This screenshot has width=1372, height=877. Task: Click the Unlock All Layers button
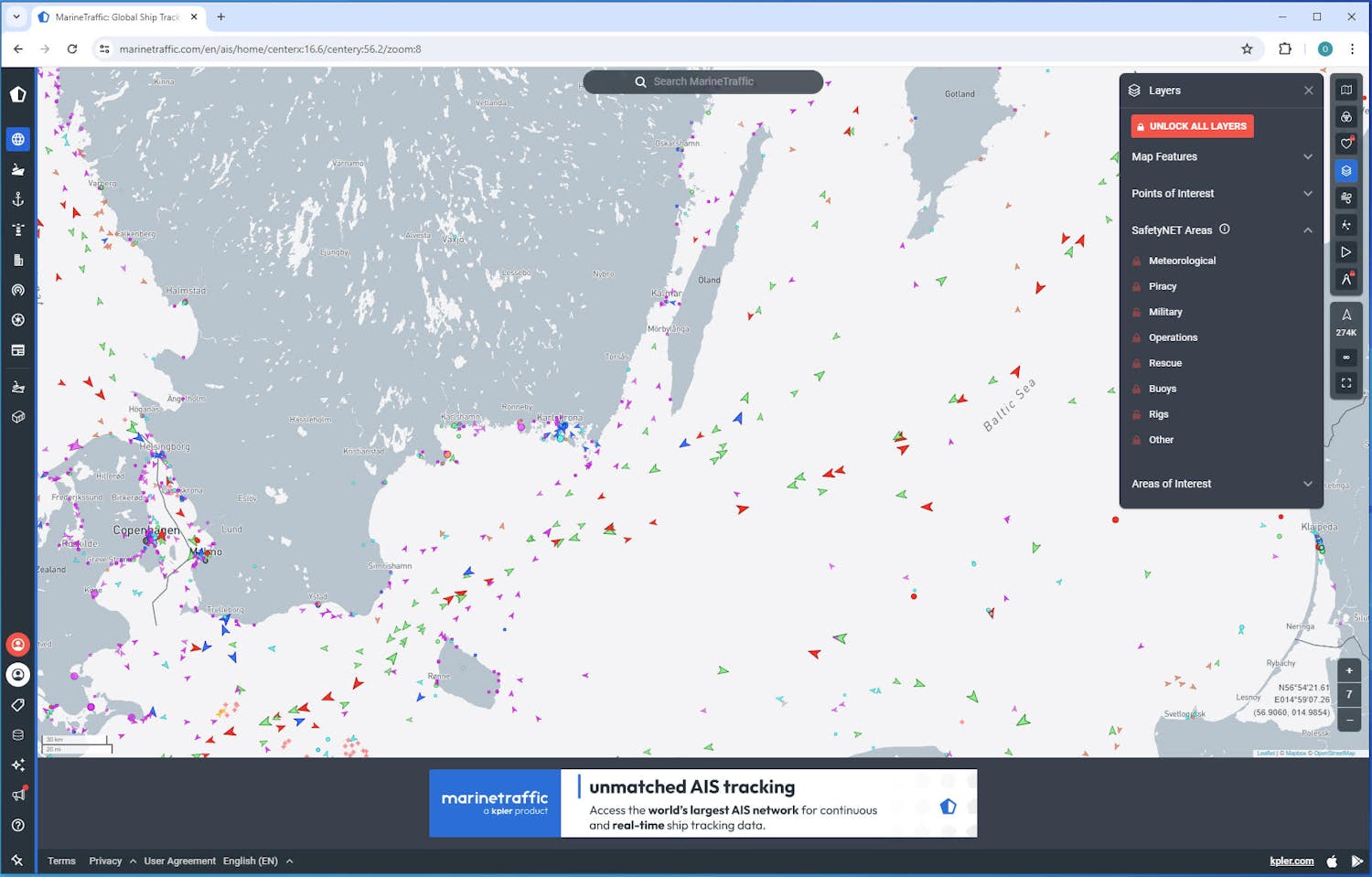click(1192, 126)
